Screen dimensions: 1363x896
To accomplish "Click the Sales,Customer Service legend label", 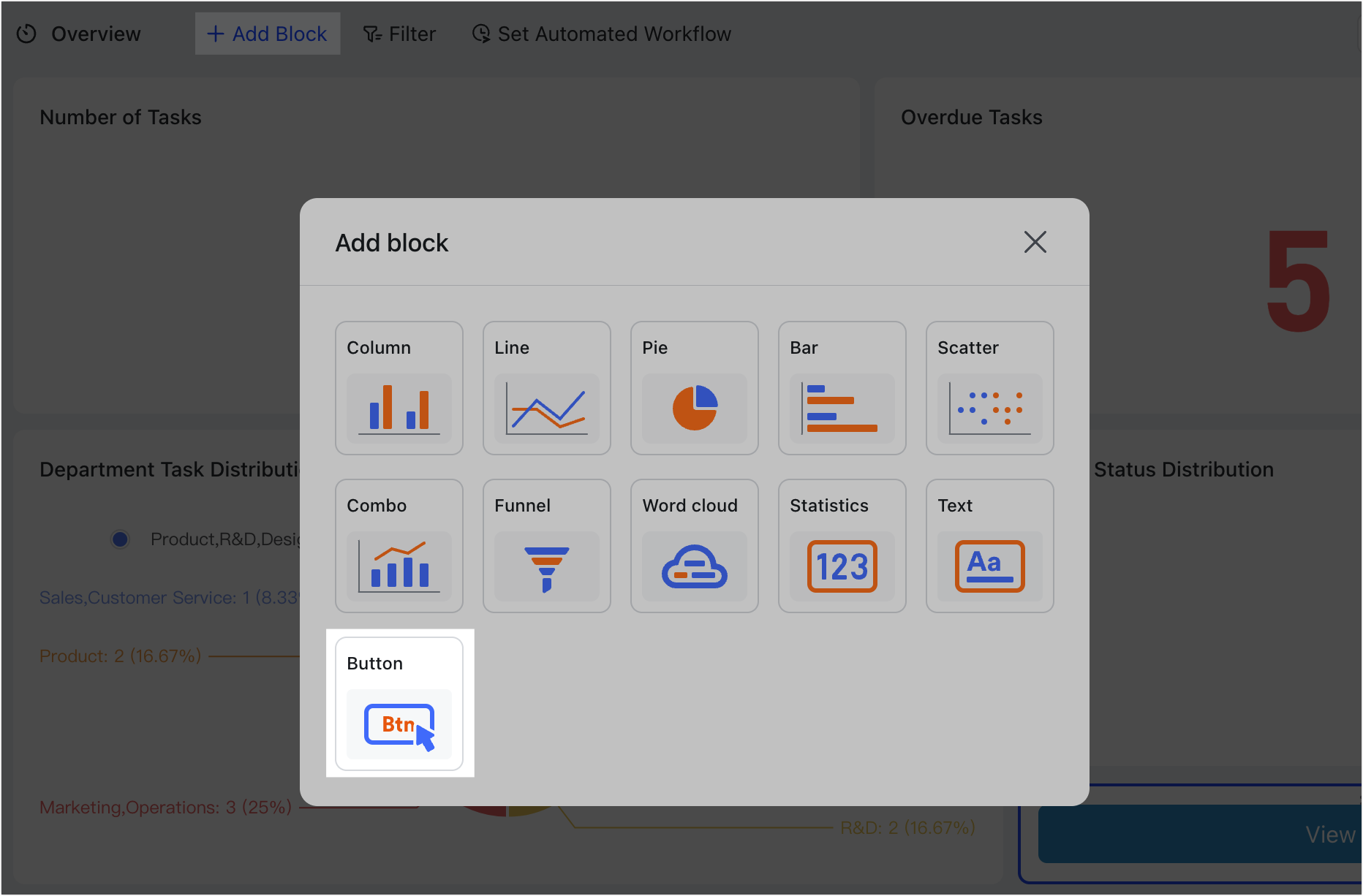I will coord(168,597).
